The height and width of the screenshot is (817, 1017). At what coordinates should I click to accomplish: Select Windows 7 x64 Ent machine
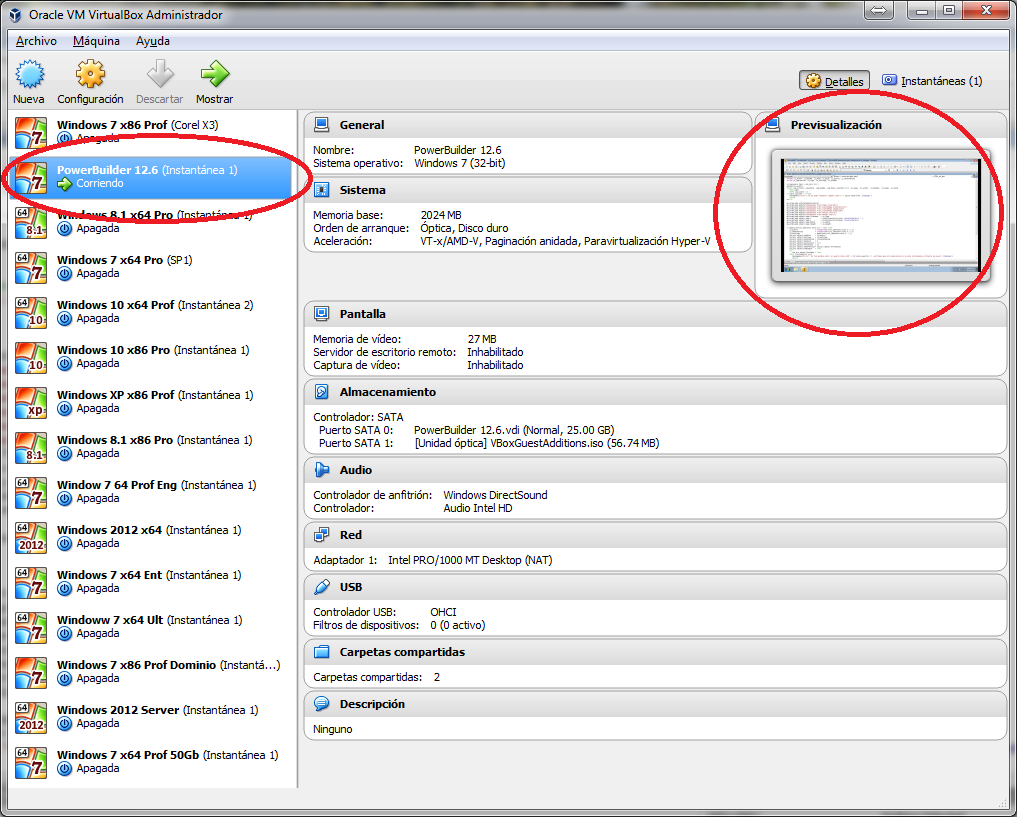[x=152, y=582]
